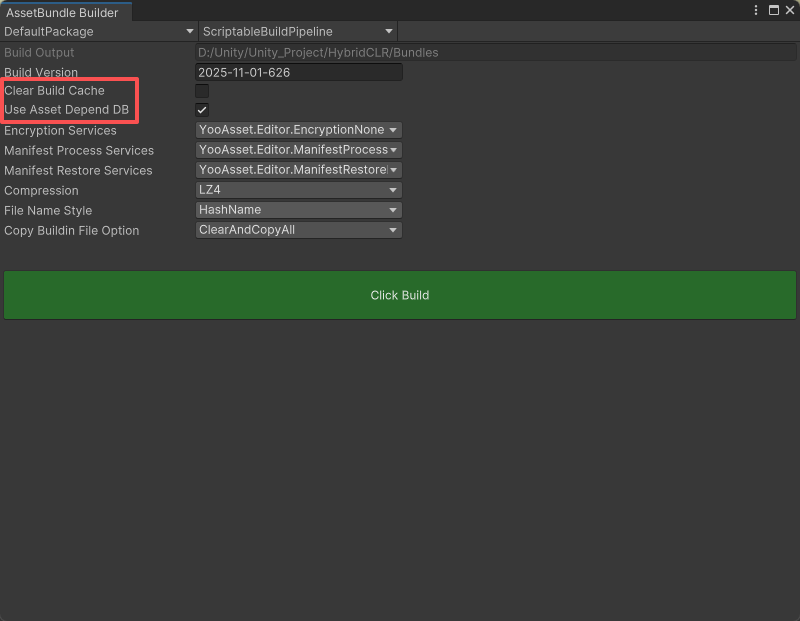Maximize the AssetBundle Builder window
This screenshot has height=621, width=800.
[x=773, y=10]
